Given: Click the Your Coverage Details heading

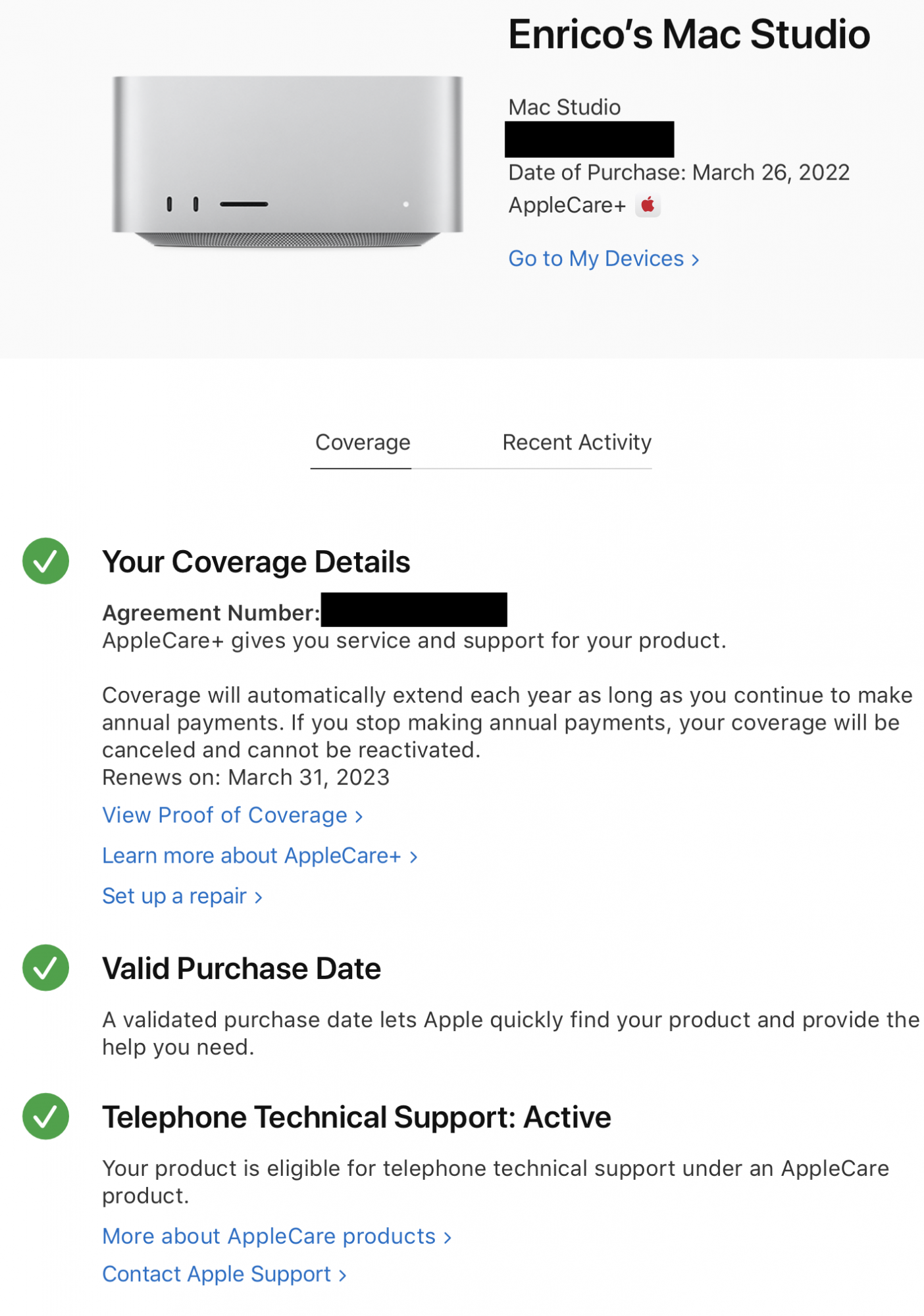Looking at the screenshot, I should pos(256,562).
